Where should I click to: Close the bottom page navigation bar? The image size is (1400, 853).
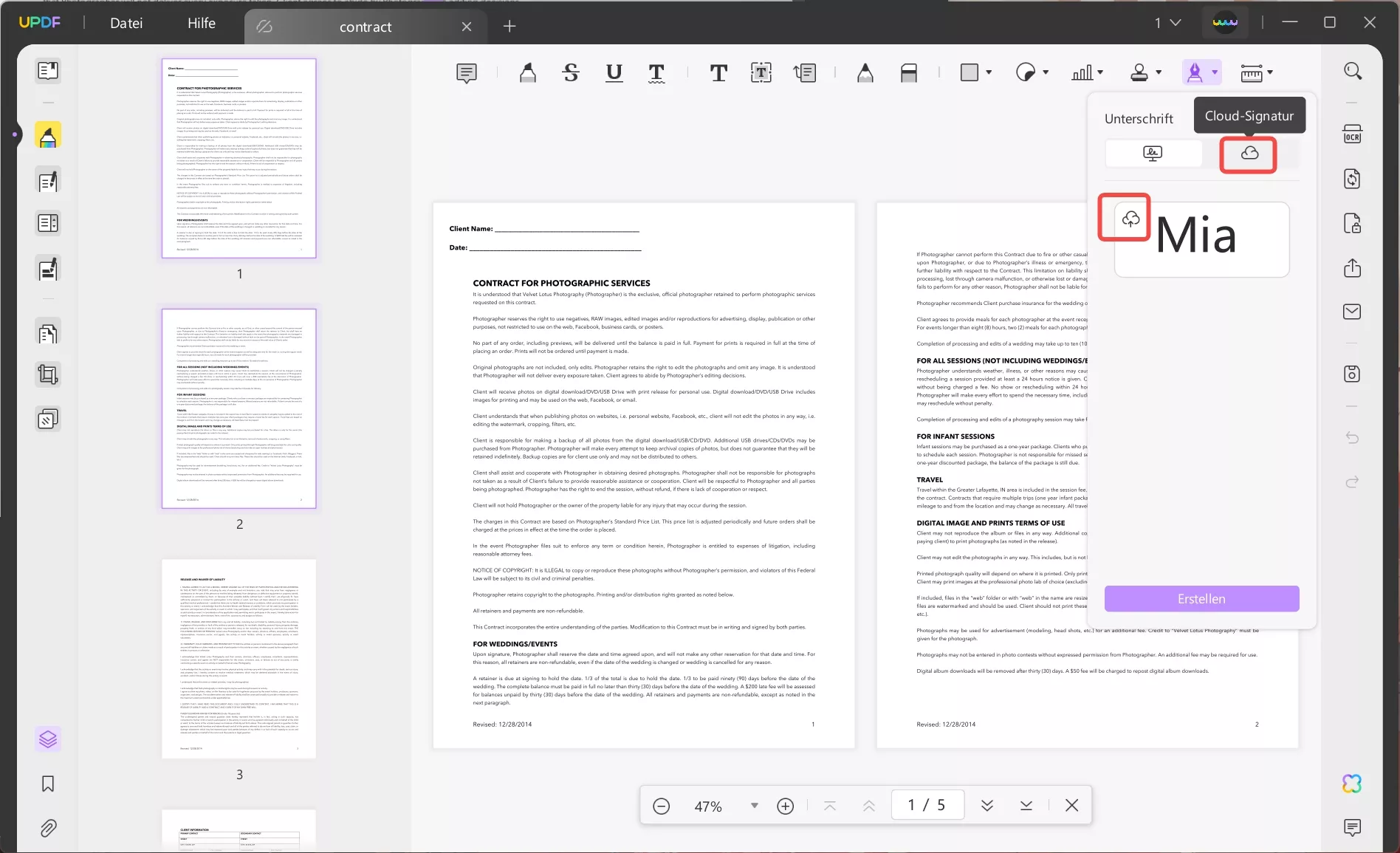[x=1072, y=806]
